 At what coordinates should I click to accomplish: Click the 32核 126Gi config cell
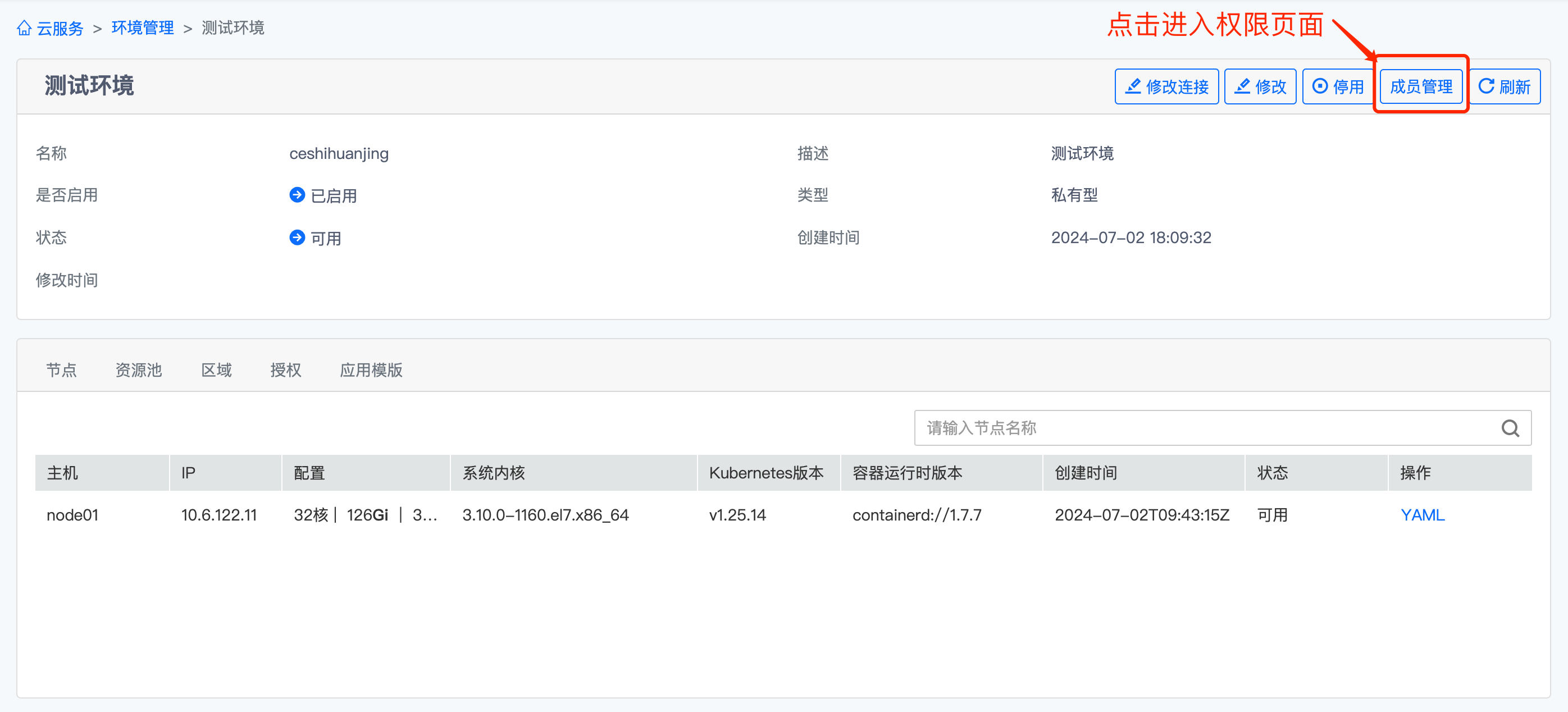[365, 515]
